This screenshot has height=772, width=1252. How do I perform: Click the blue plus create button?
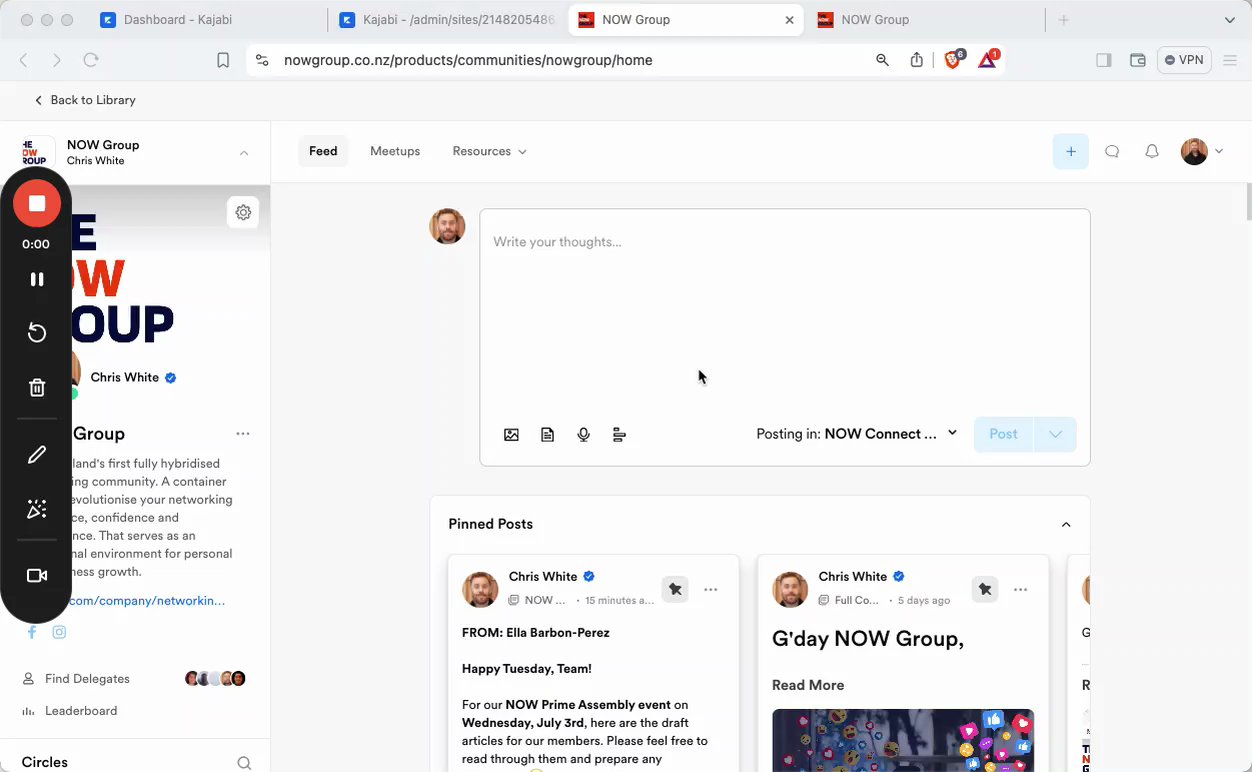coord(1070,152)
